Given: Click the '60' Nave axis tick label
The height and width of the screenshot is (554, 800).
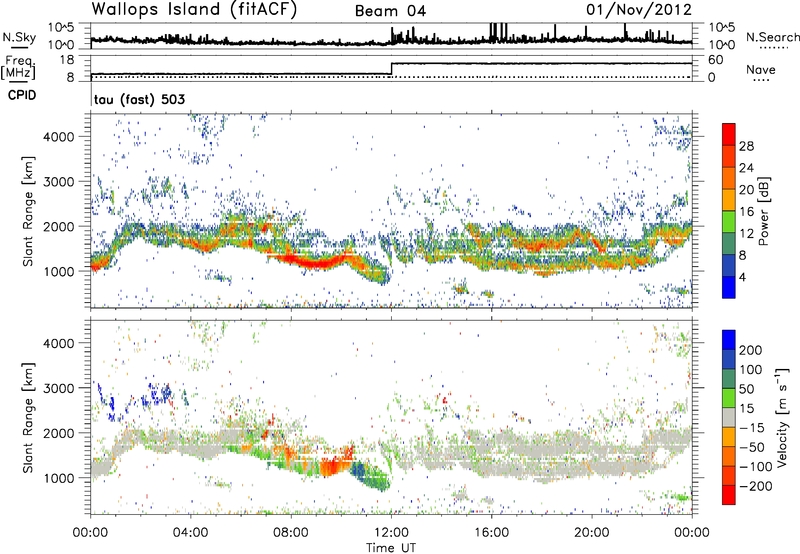Looking at the screenshot, I should coord(715,60).
